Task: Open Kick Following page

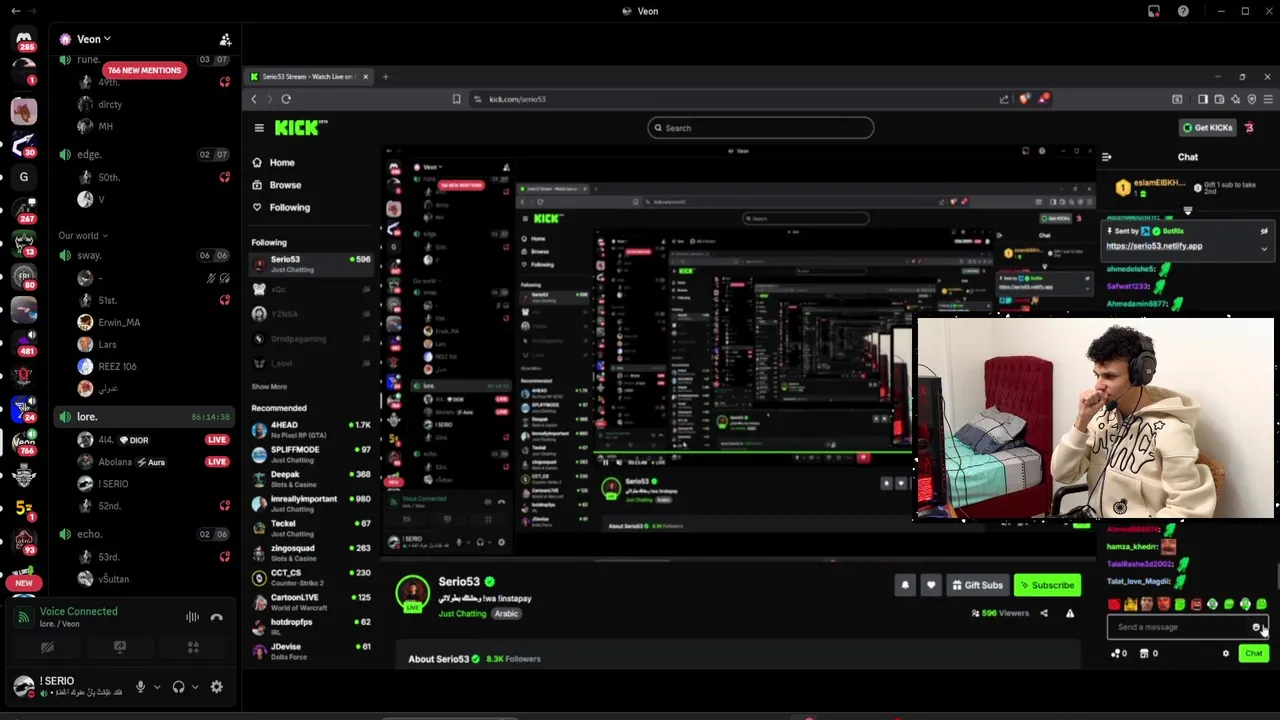Action: click(289, 207)
